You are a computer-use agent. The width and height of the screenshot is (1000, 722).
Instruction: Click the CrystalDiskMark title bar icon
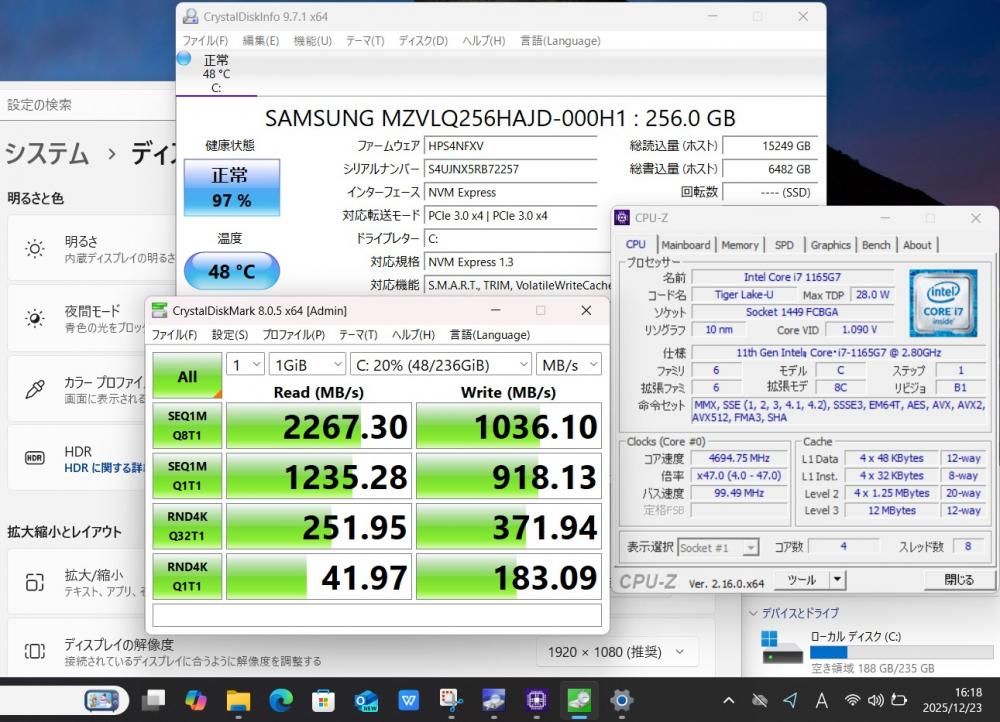pos(159,311)
